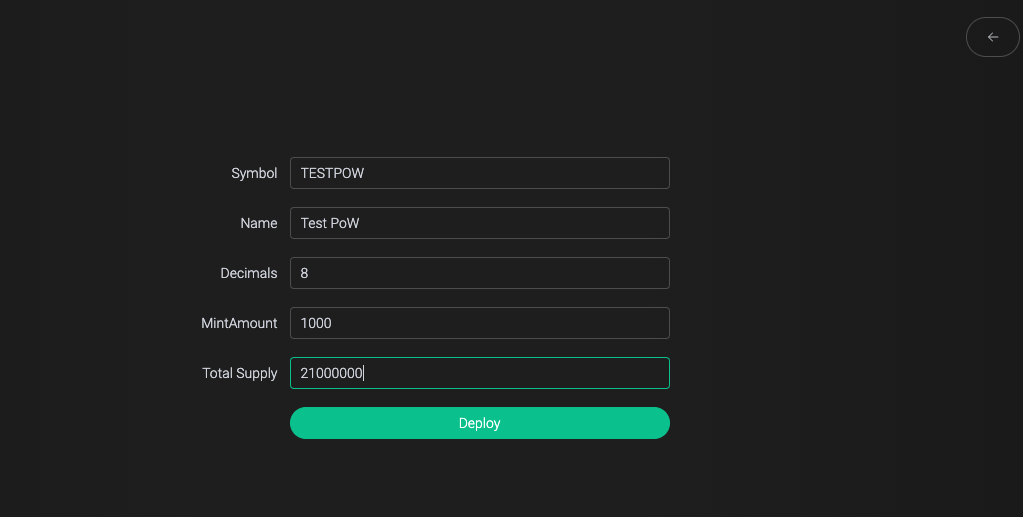This screenshot has width=1023, height=517.
Task: Place cursor in the 21000000 value
Action: (332, 373)
